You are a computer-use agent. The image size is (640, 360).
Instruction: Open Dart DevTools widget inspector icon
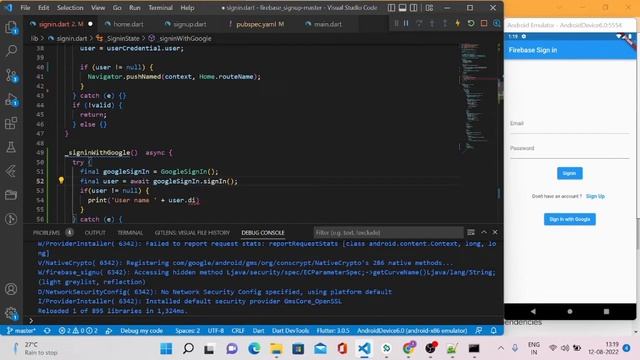click(497, 24)
